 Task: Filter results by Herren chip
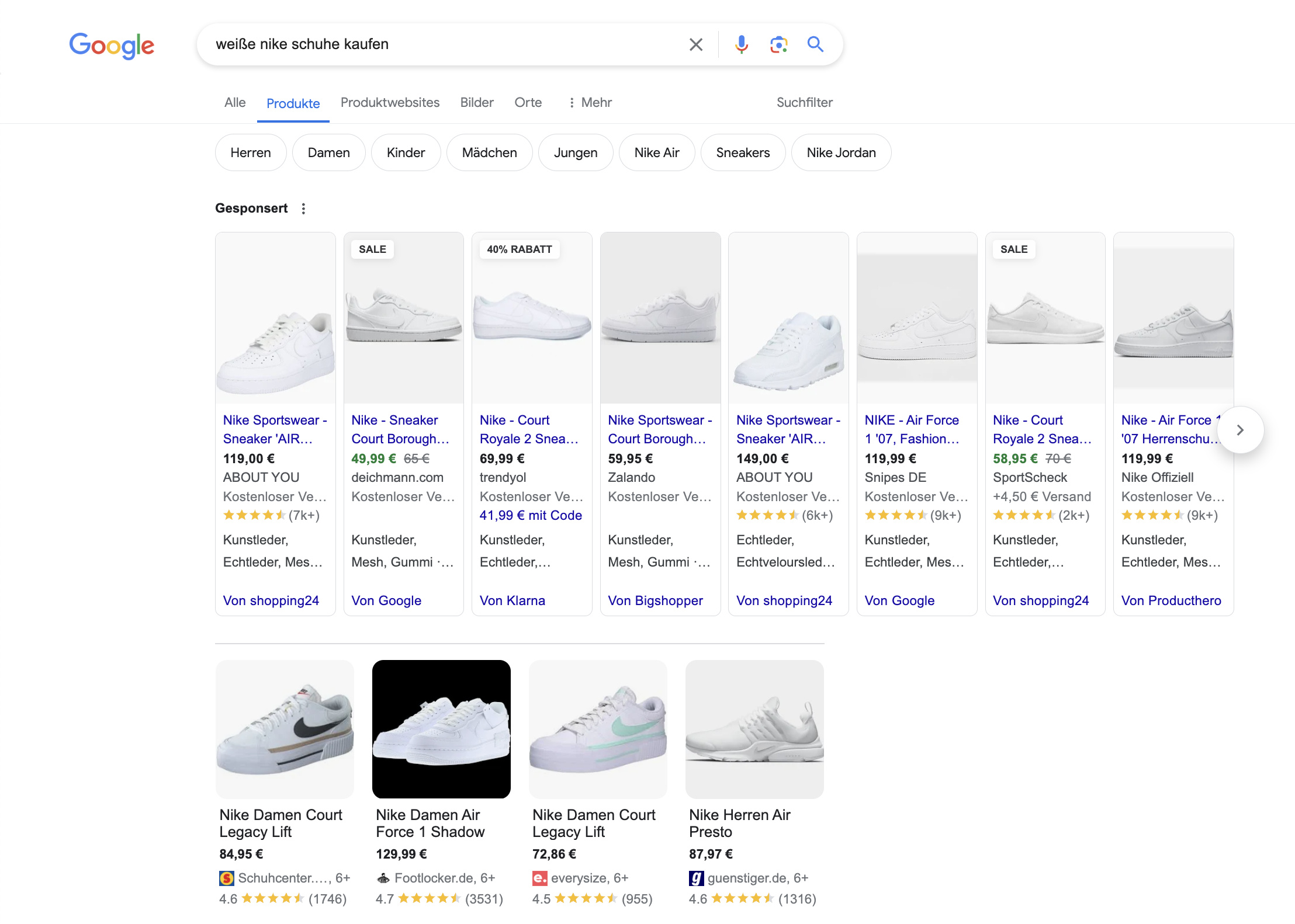(x=251, y=152)
